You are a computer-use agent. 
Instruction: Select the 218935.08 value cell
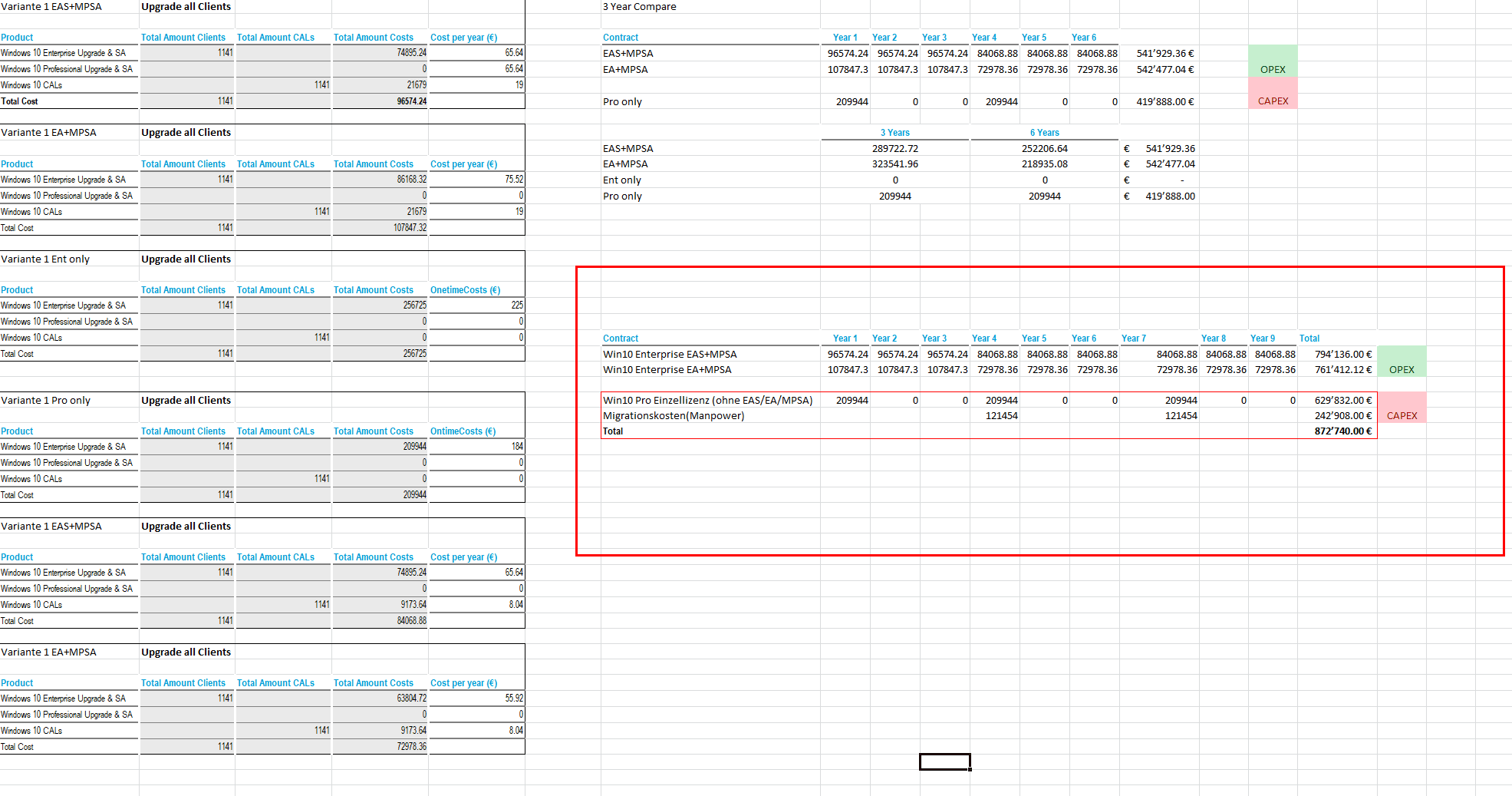1044,164
